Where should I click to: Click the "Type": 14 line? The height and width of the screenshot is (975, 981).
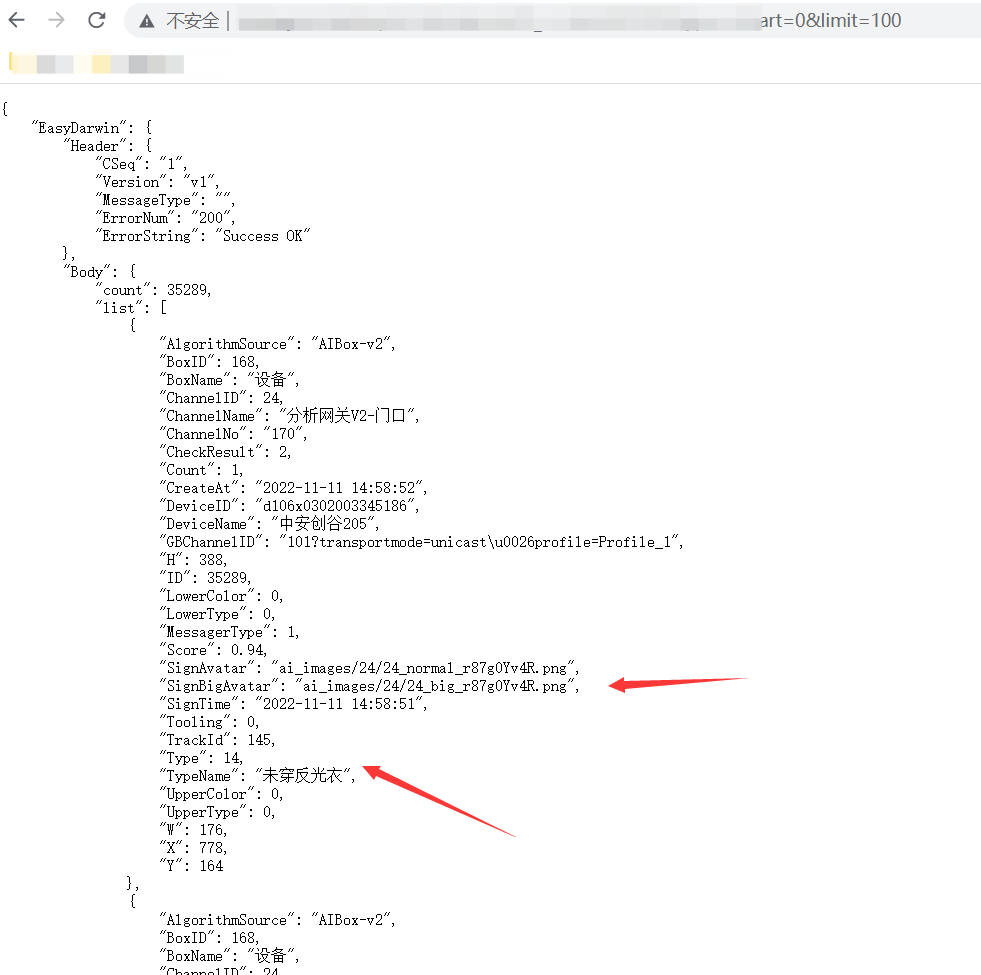201,758
